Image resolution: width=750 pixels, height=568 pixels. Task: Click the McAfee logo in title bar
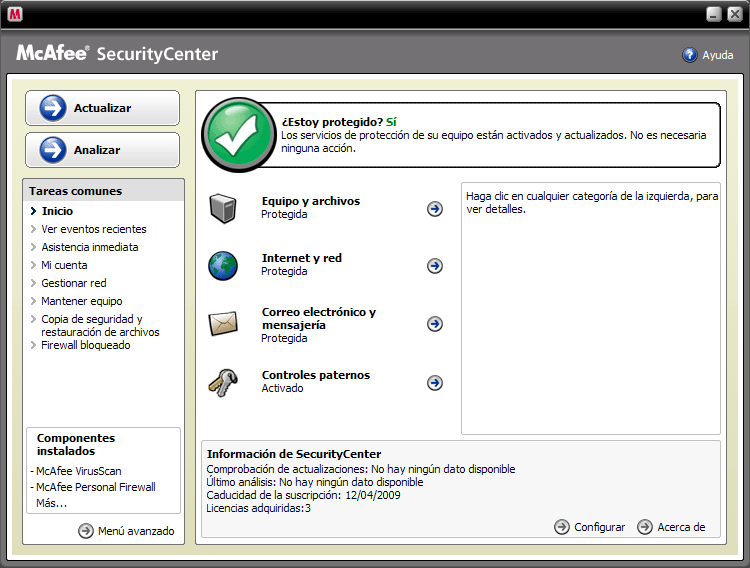coord(16,14)
